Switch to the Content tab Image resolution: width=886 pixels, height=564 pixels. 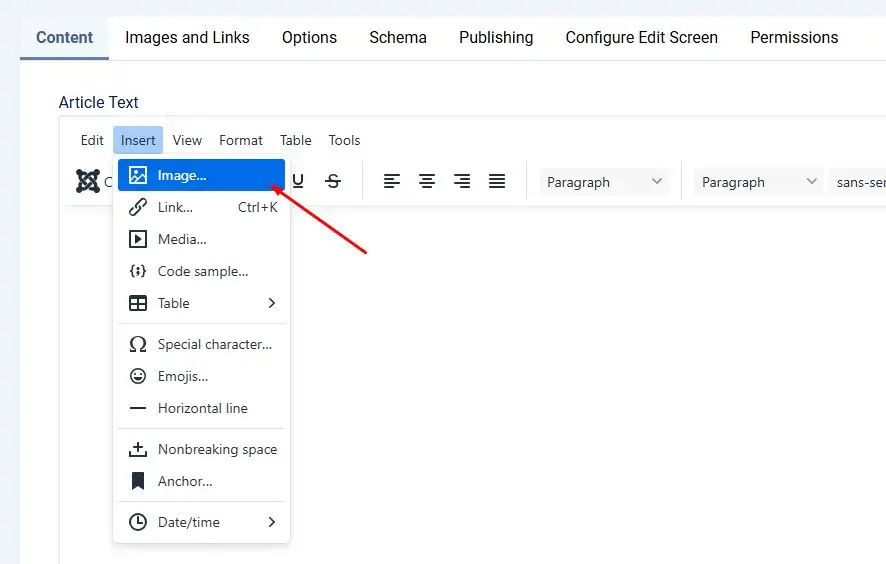point(64,37)
